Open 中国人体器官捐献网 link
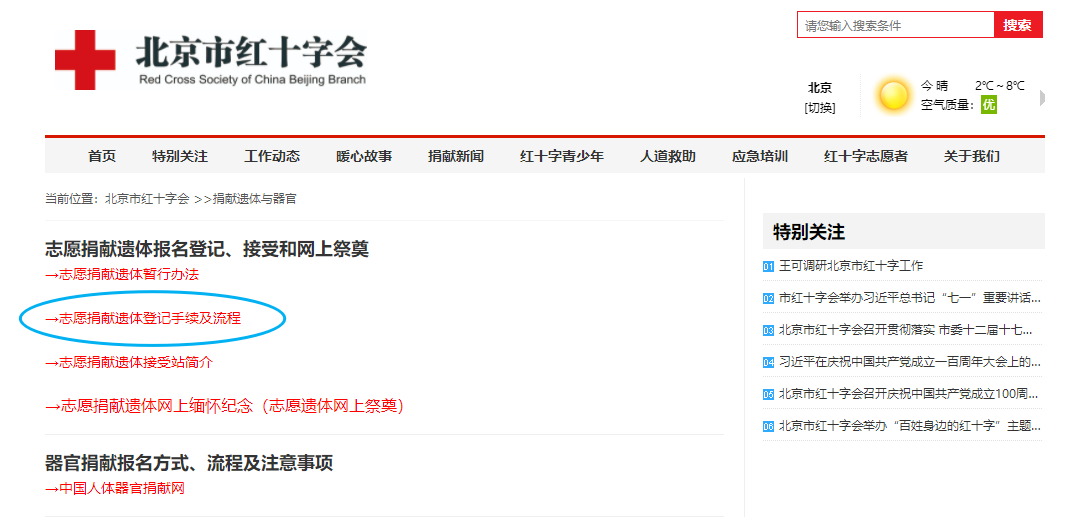Viewport: 1066px width, 531px height. [x=115, y=488]
